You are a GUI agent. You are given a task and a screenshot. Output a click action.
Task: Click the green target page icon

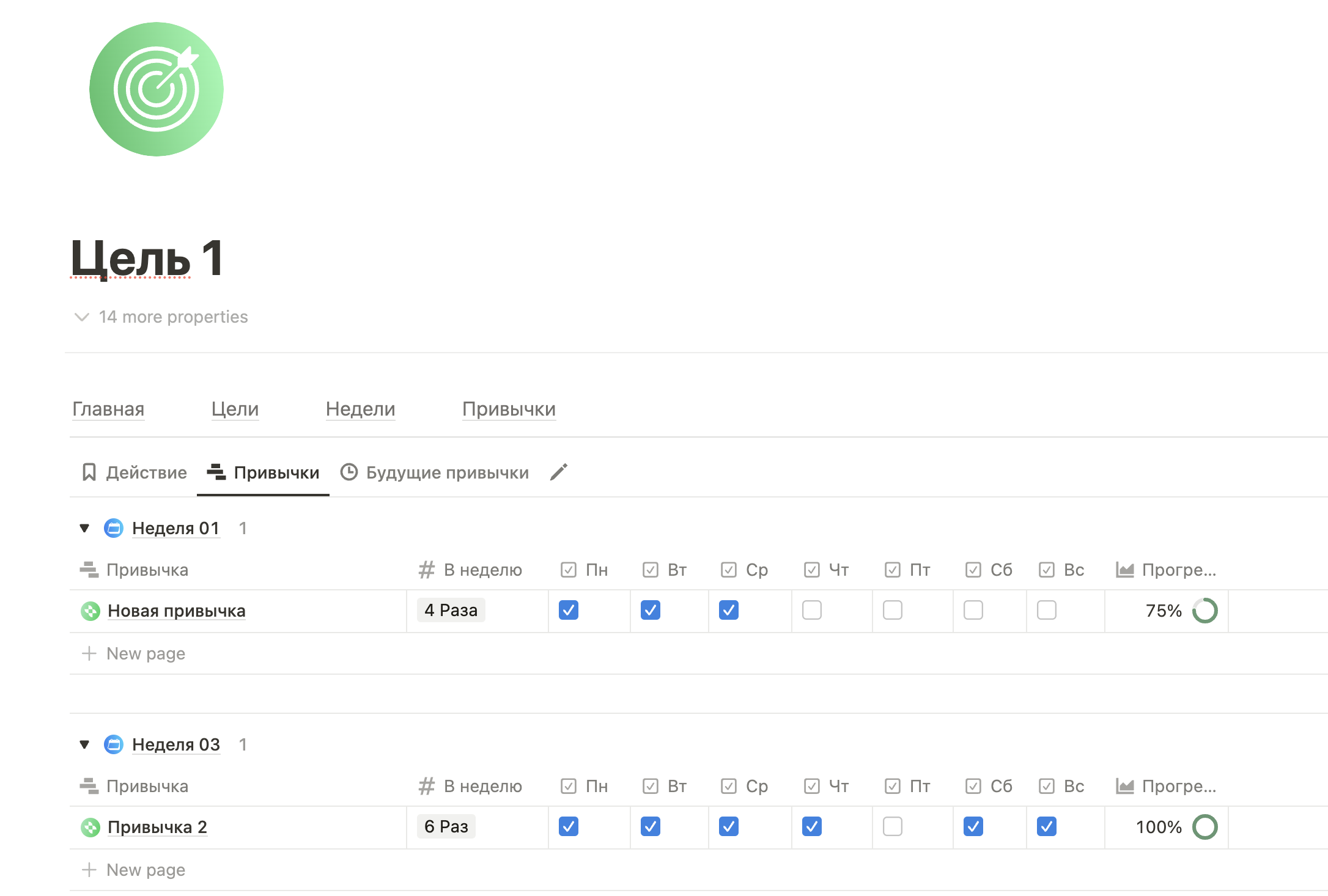pos(157,89)
